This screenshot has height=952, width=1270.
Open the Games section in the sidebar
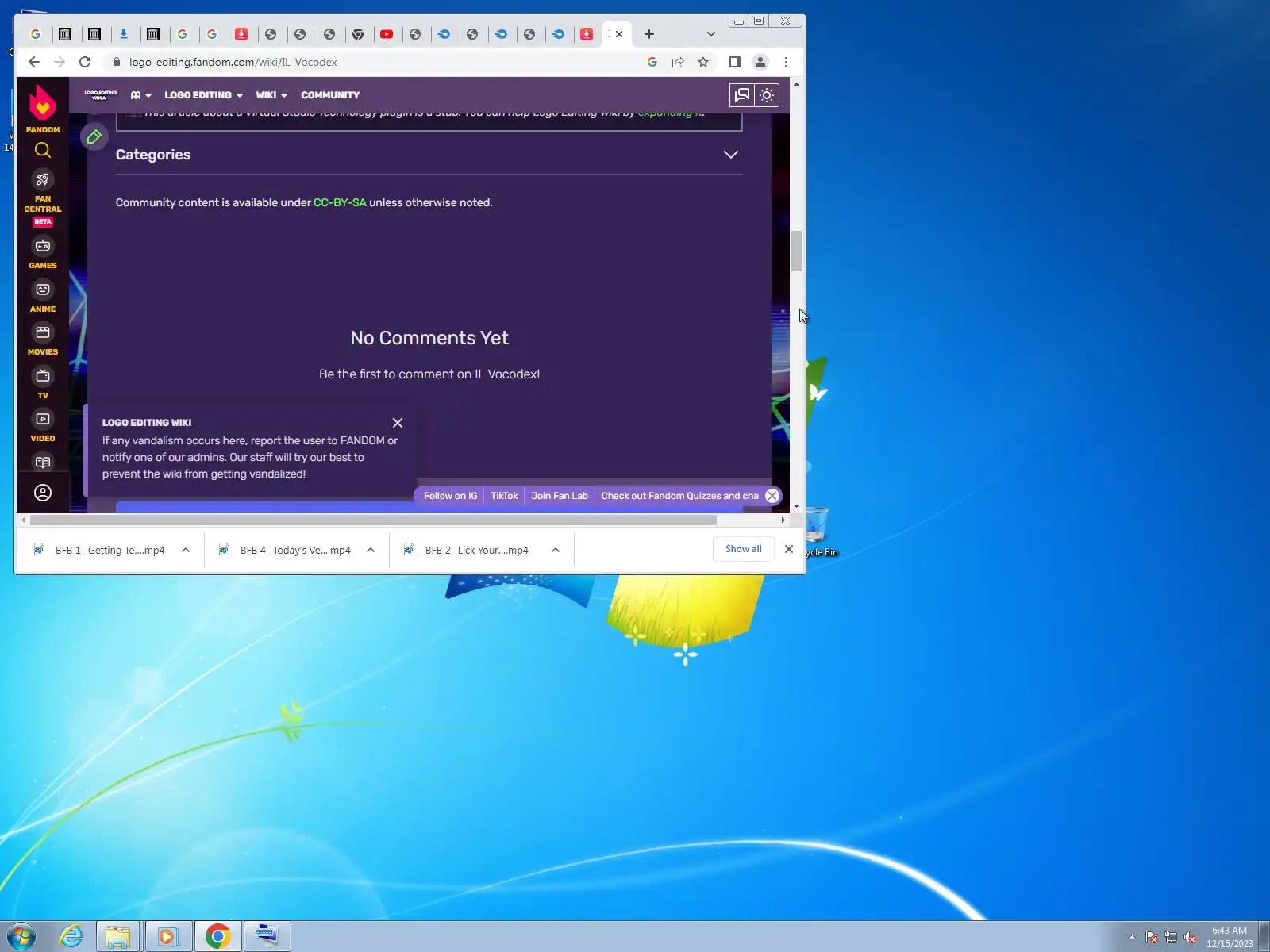pyautogui.click(x=43, y=253)
